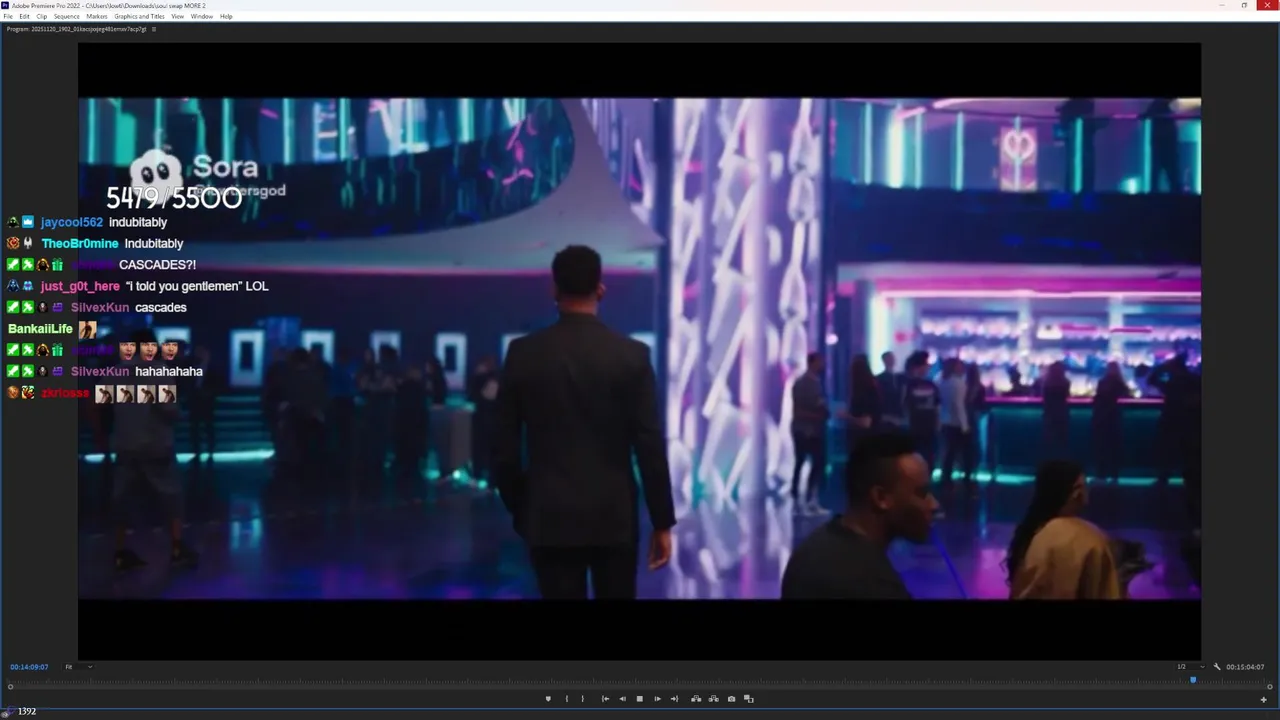This screenshot has height=720, width=1280.
Task: Open the Help menu
Action: tap(226, 17)
